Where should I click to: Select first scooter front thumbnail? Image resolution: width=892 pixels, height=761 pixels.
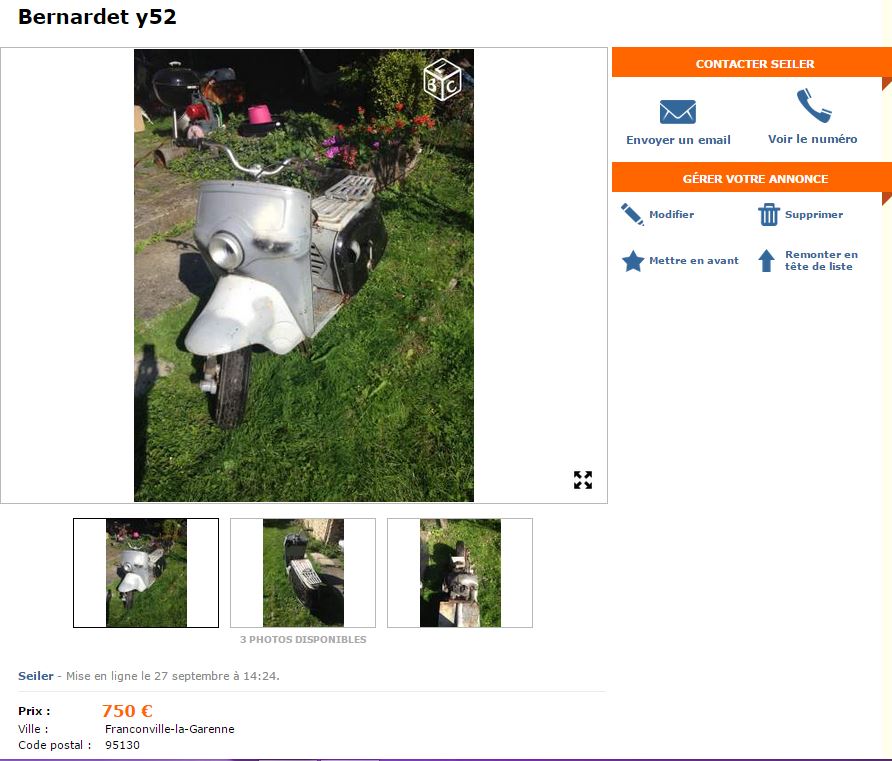point(146,573)
